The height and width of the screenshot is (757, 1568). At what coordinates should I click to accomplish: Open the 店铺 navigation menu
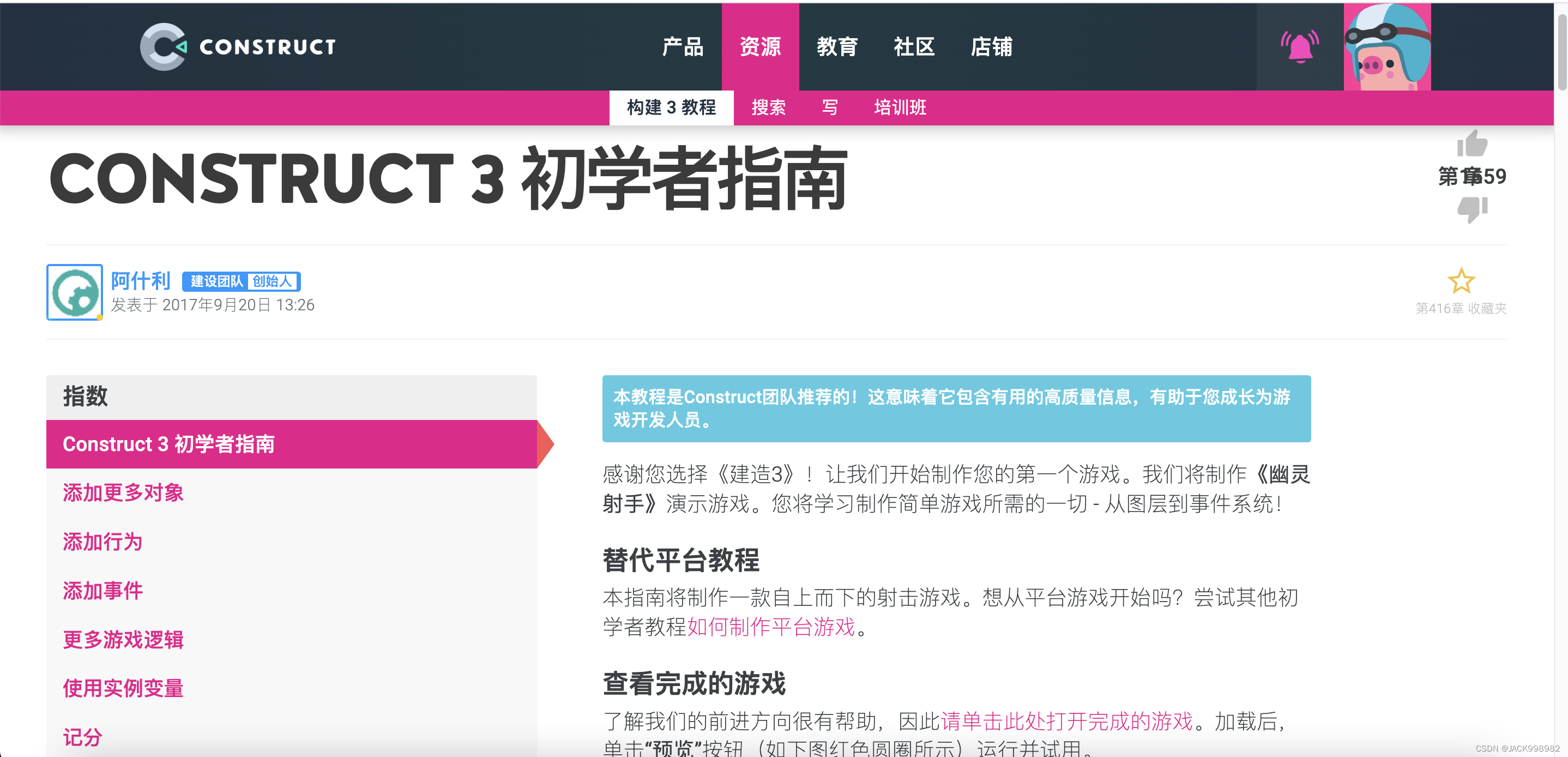click(x=991, y=47)
